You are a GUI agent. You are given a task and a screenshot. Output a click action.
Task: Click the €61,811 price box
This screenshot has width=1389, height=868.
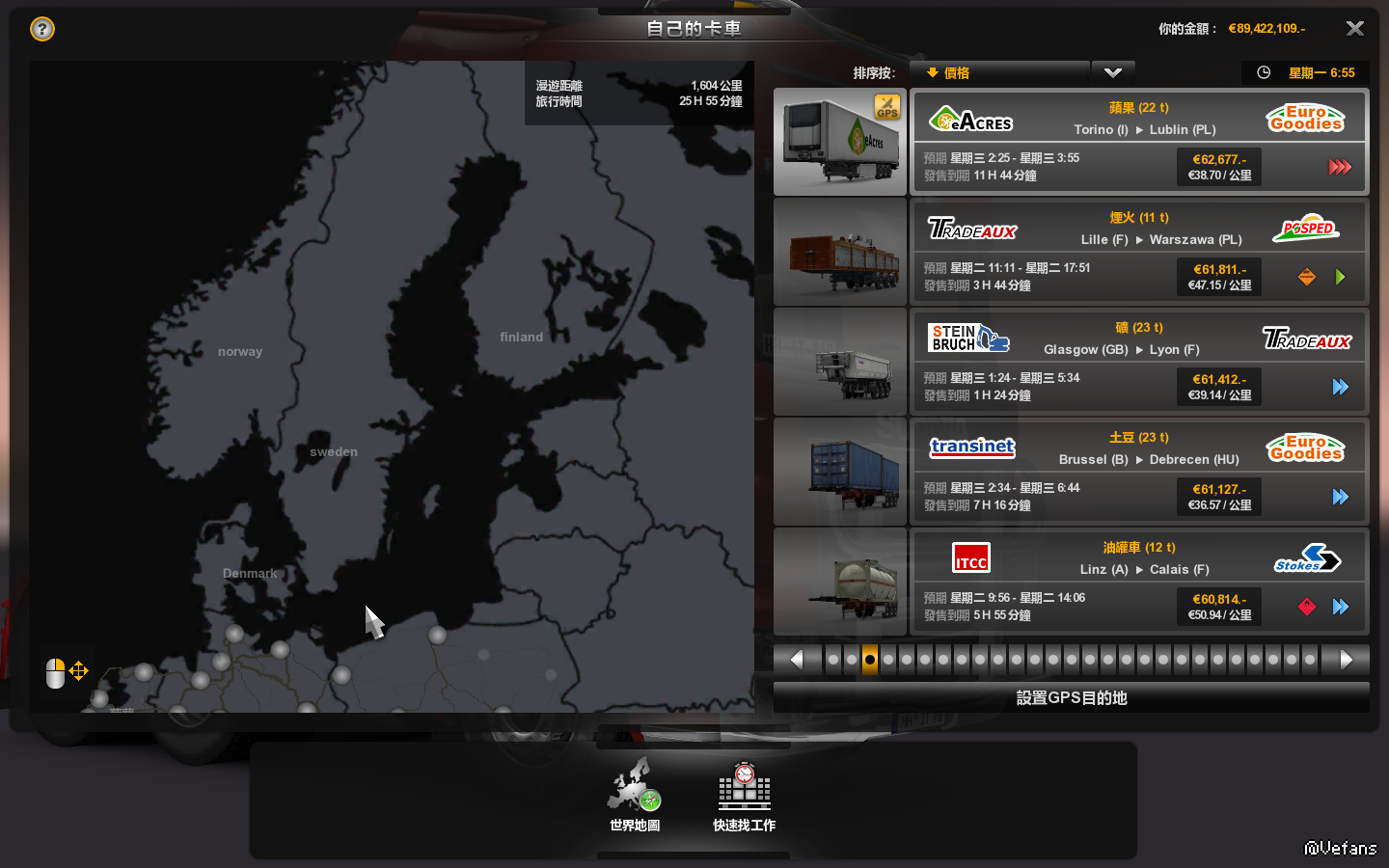pos(1219,277)
